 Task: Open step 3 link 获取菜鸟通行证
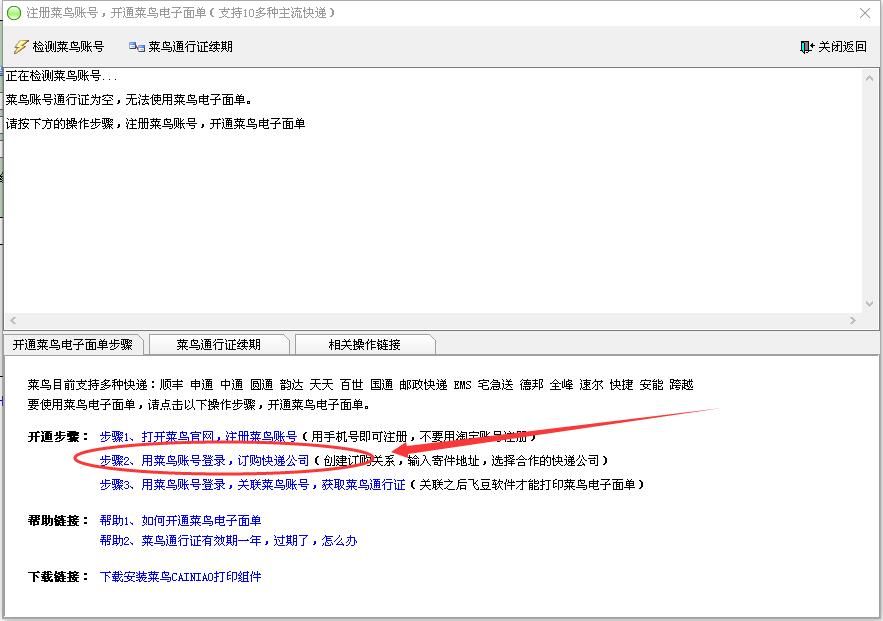pyautogui.click(x=252, y=484)
